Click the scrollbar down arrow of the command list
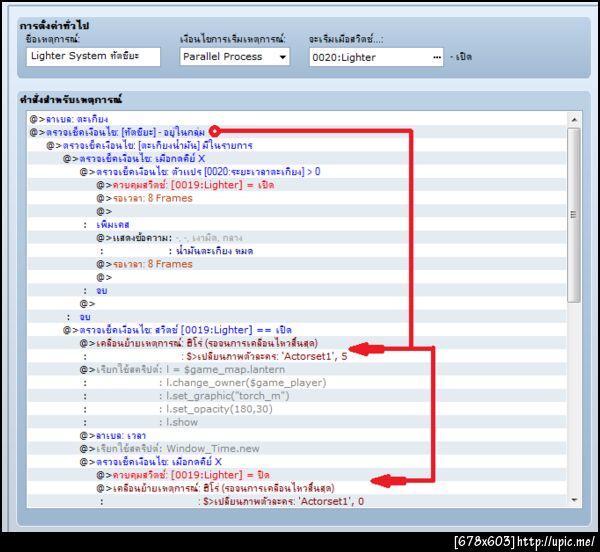600x552 pixels. click(x=574, y=500)
